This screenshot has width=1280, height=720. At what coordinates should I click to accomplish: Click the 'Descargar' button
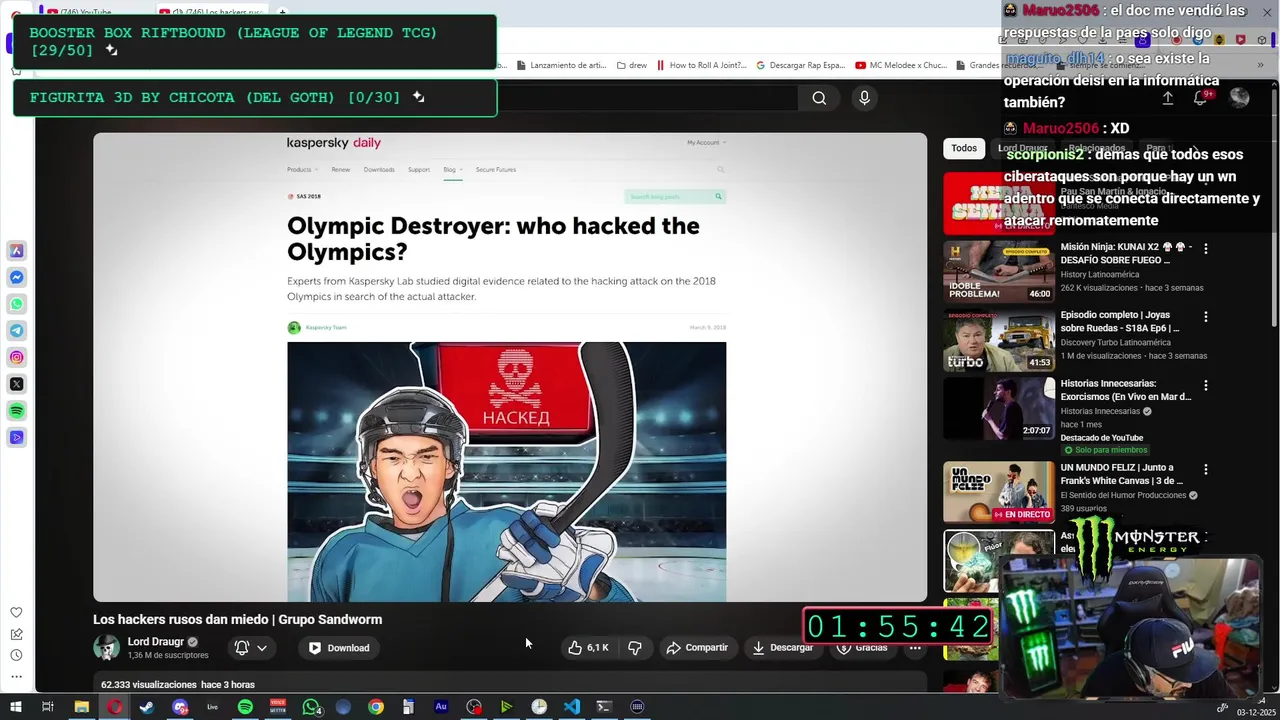tap(782, 648)
